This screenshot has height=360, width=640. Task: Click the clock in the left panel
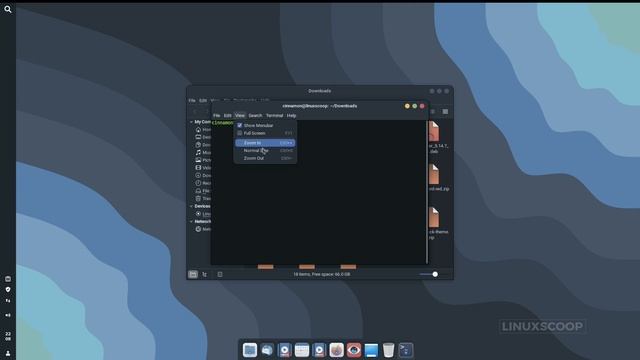[8, 336]
